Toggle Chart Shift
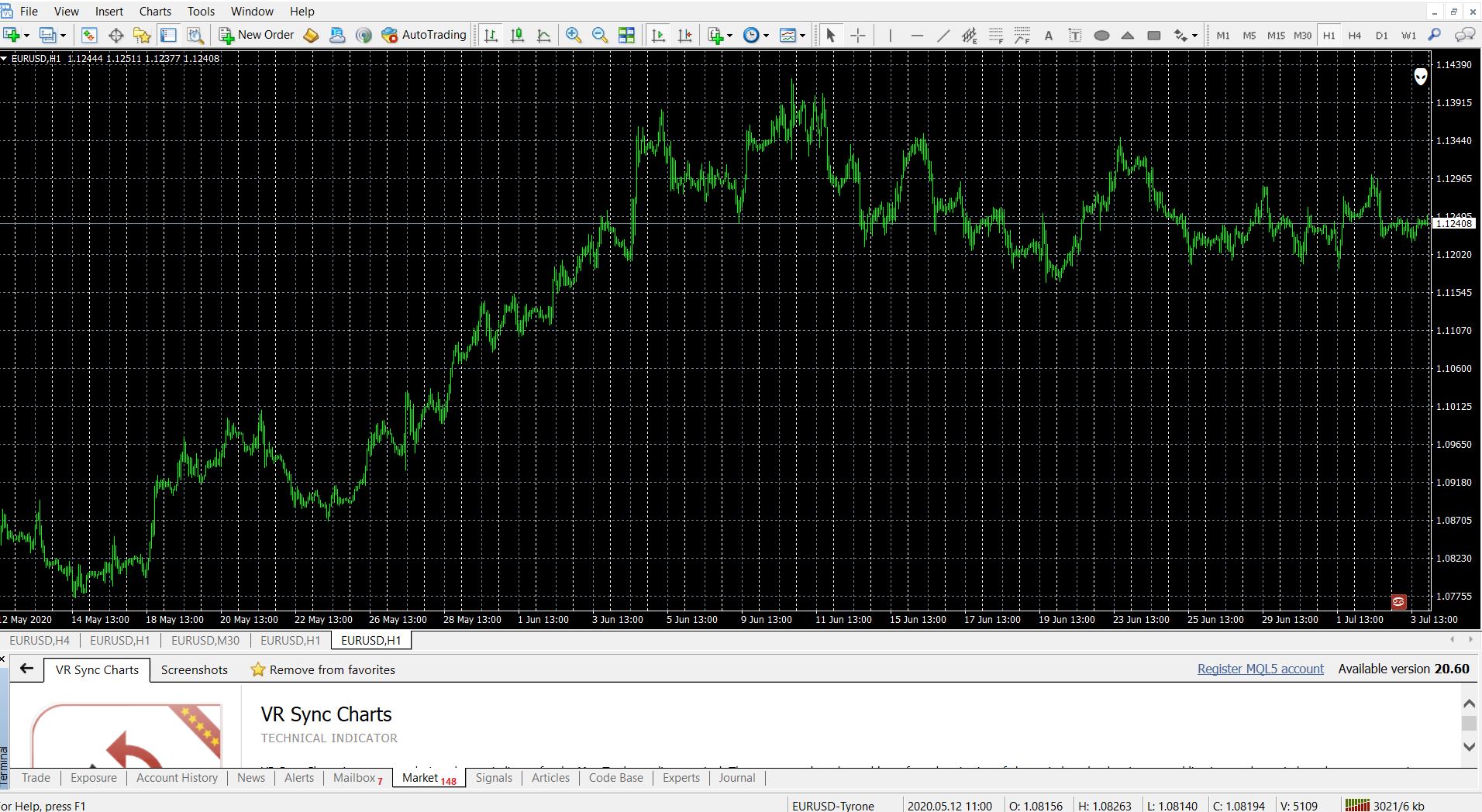Image resolution: width=1482 pixels, height=812 pixels. point(685,35)
